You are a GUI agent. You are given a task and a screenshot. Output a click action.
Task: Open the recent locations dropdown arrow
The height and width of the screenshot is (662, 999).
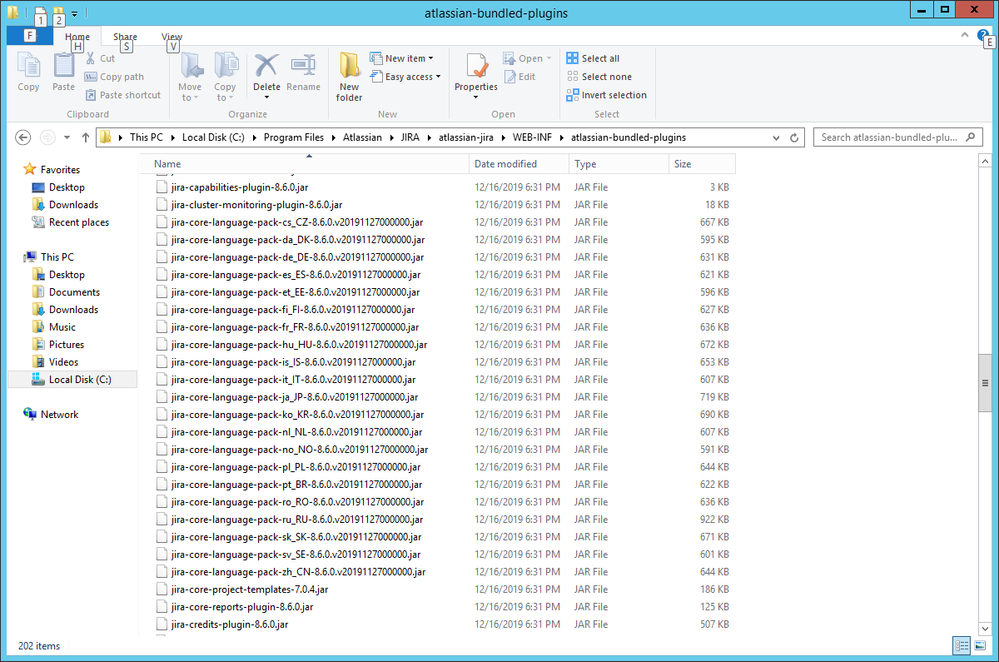point(67,138)
